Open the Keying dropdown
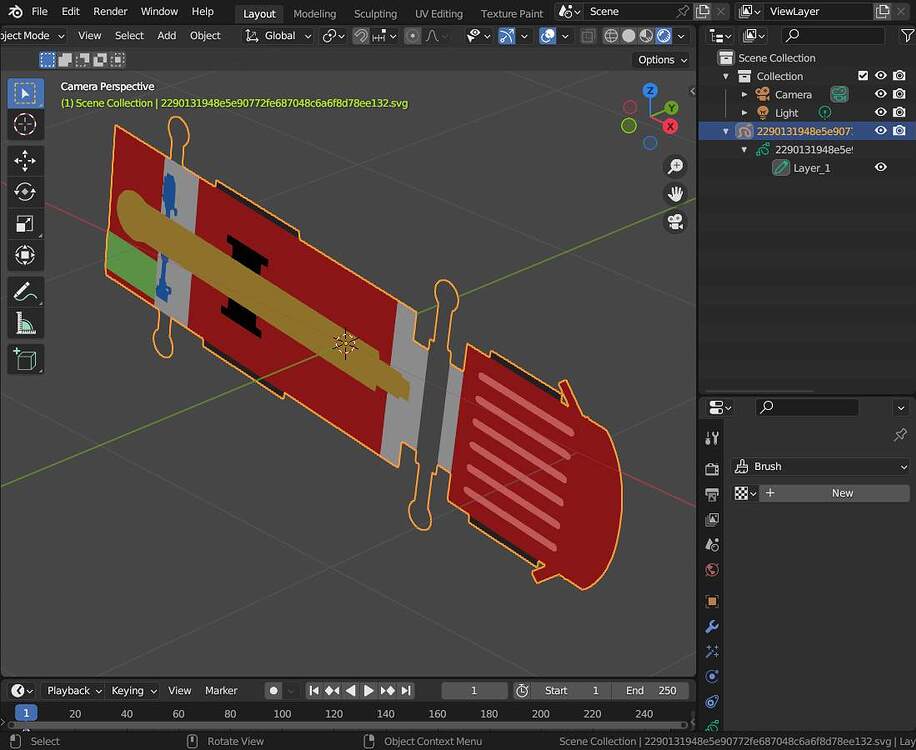Screen dimensions: 916x750 (133, 690)
